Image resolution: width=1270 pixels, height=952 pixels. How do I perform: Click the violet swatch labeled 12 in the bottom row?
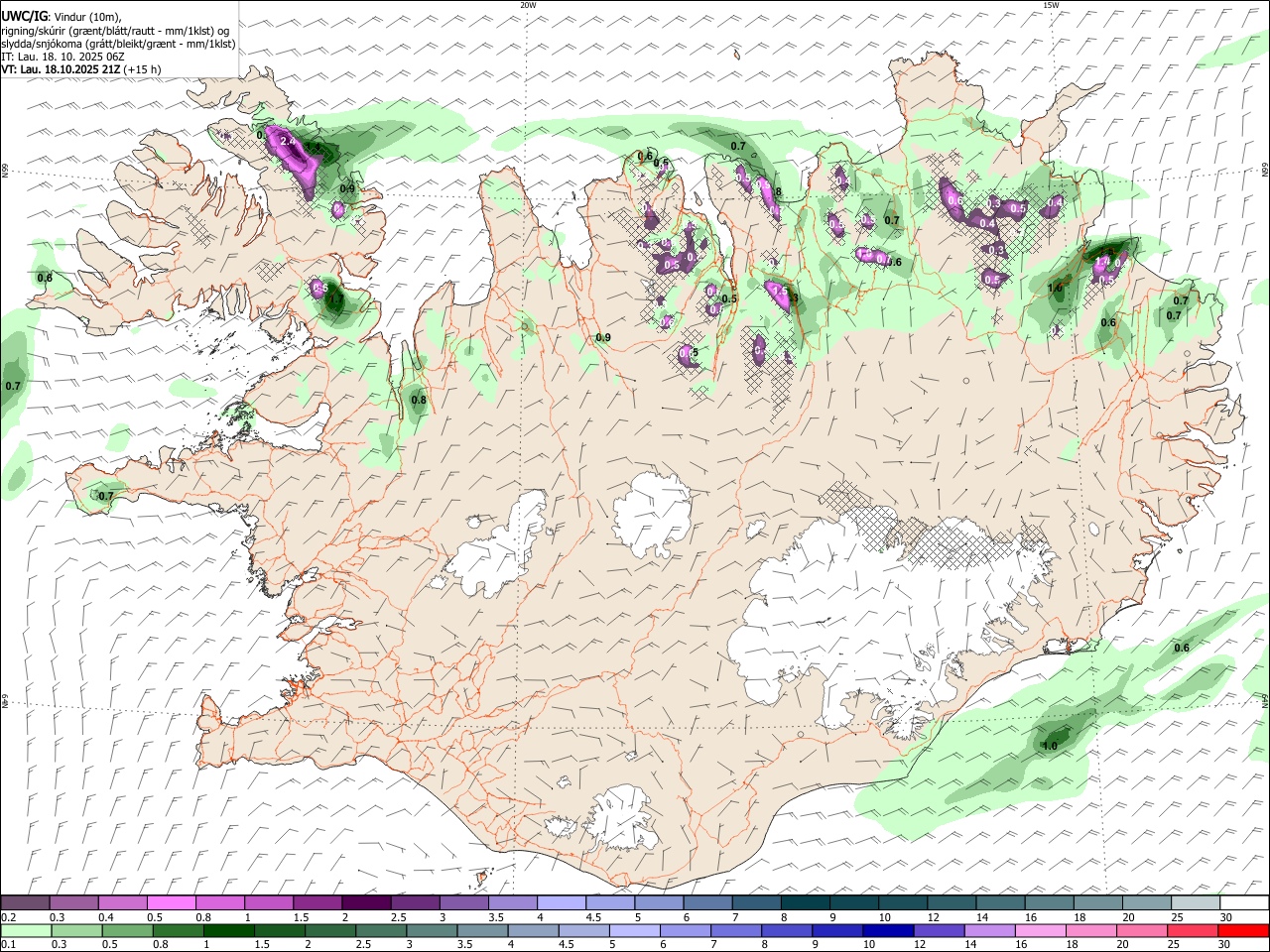(940, 930)
